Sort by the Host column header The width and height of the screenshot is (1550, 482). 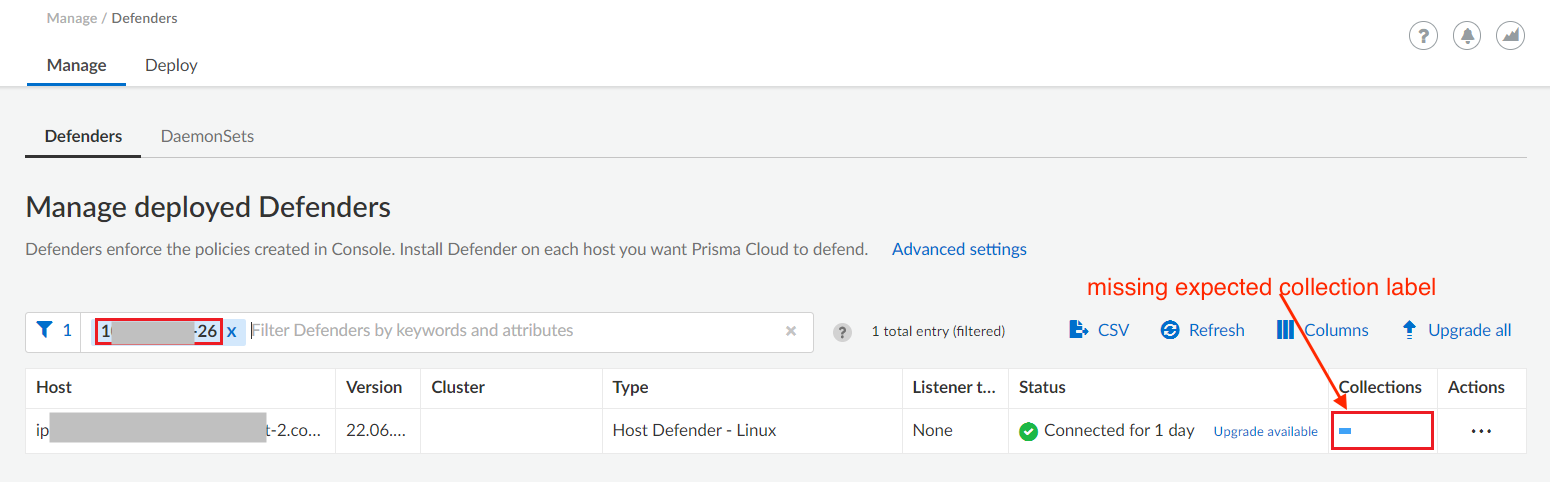point(54,387)
